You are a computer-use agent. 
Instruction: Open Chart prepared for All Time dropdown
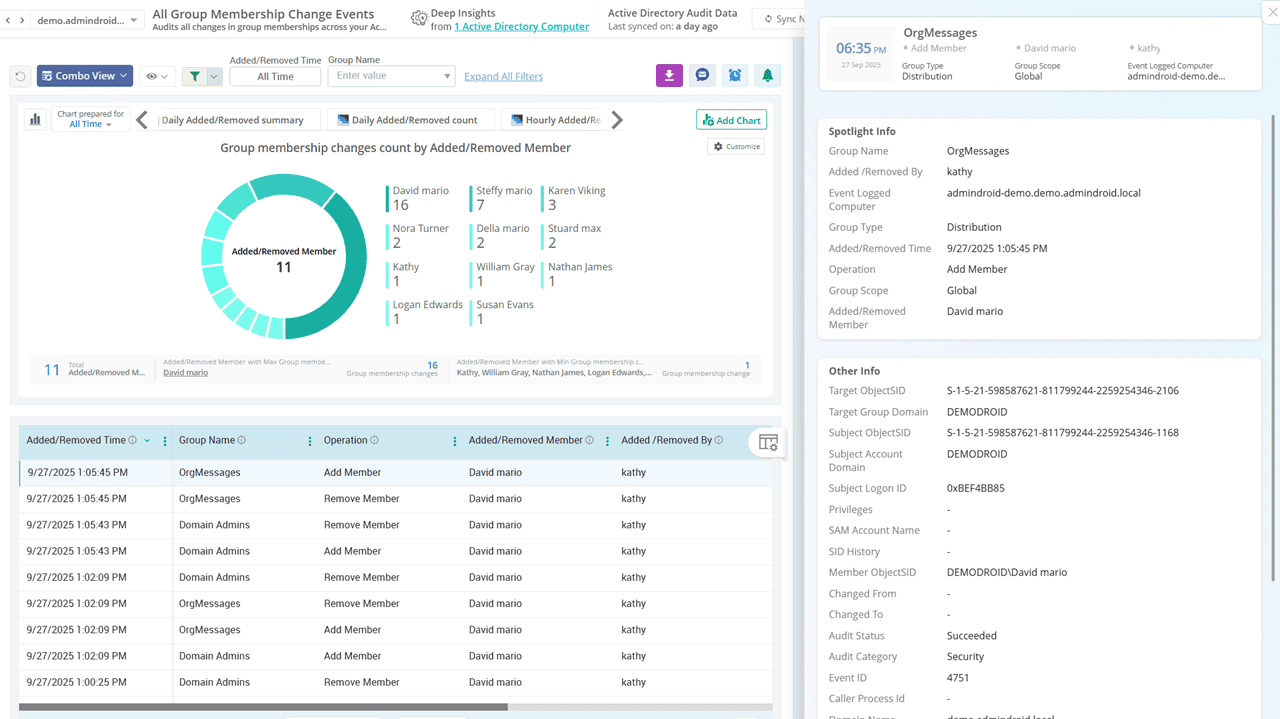pos(90,120)
